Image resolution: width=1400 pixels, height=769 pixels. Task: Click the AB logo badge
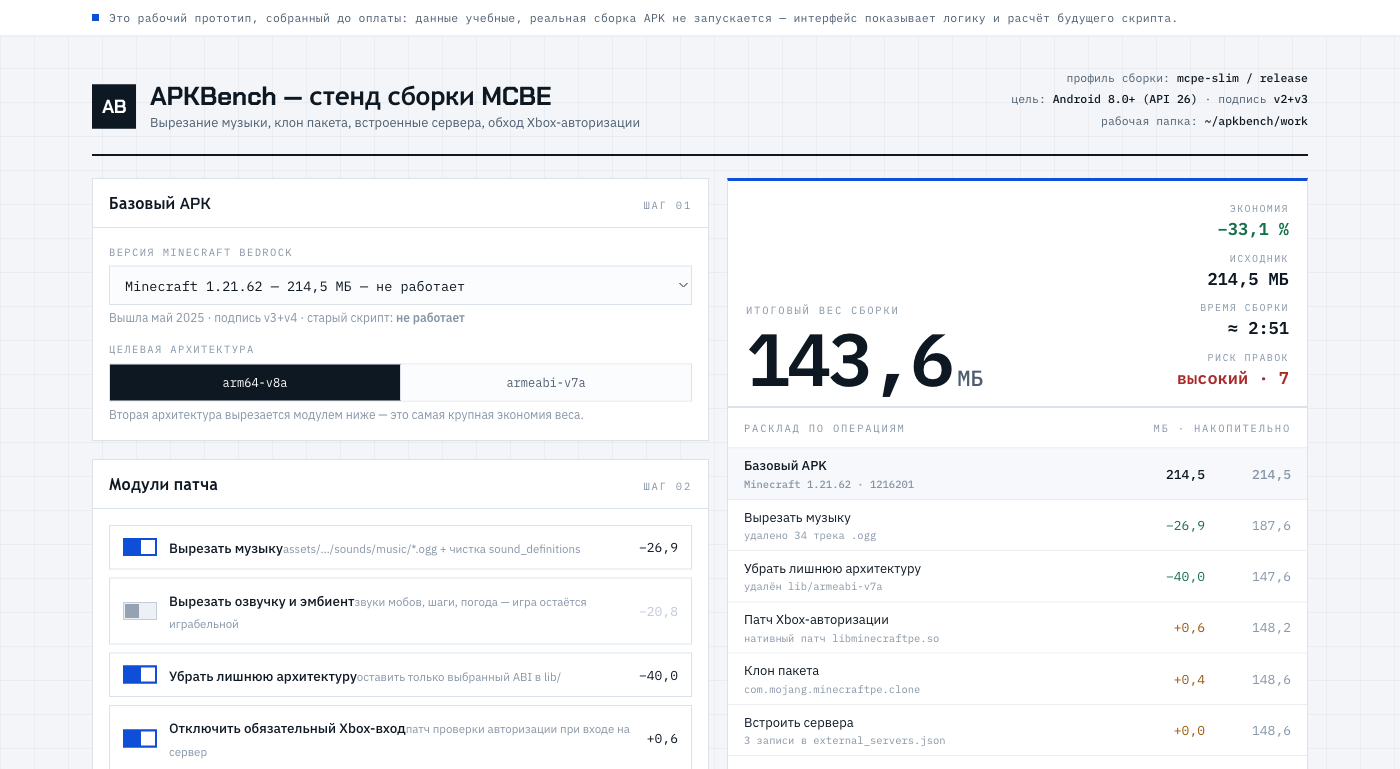(114, 107)
